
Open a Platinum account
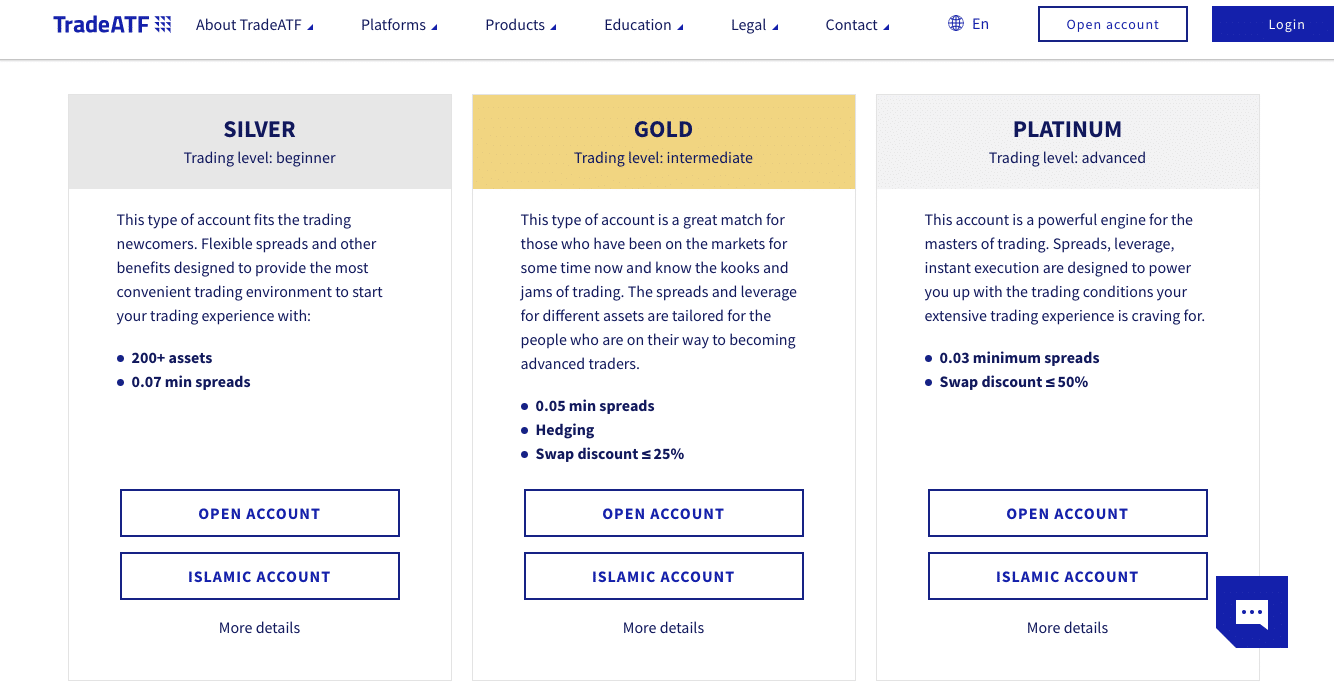(x=1068, y=513)
